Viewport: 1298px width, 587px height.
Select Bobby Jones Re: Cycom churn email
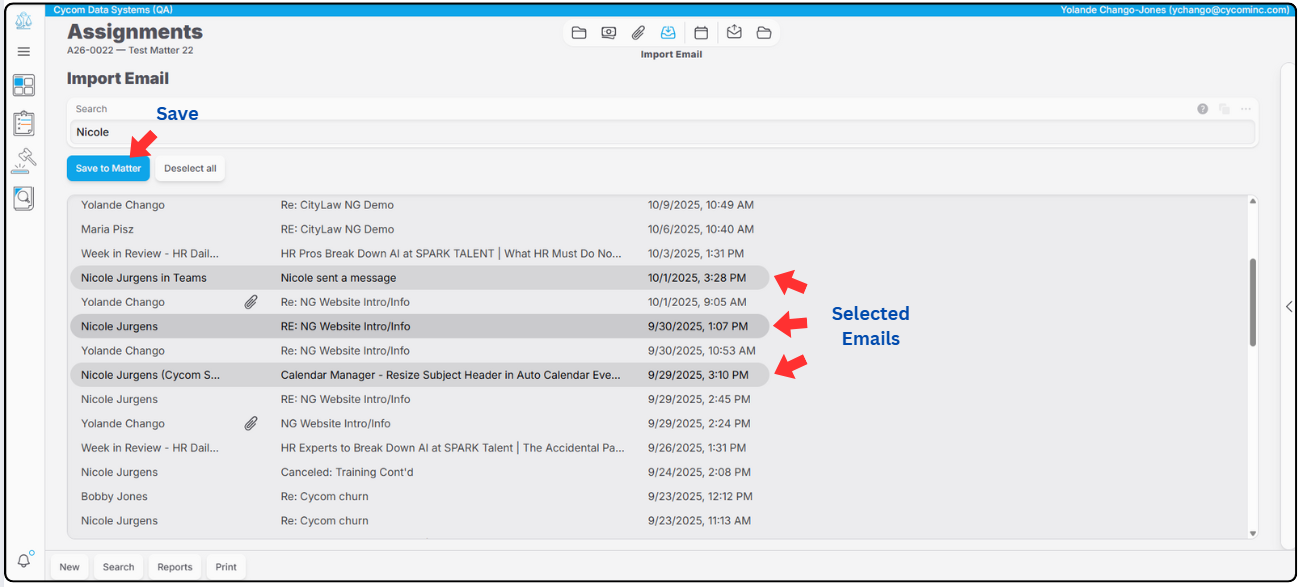(x=420, y=496)
